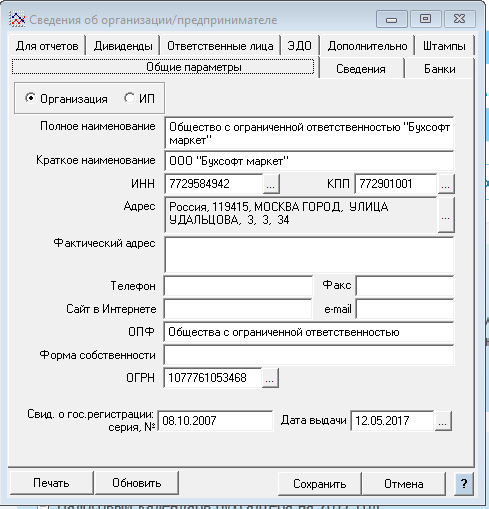
Task: Click the Отмена button
Action: pos(404,484)
